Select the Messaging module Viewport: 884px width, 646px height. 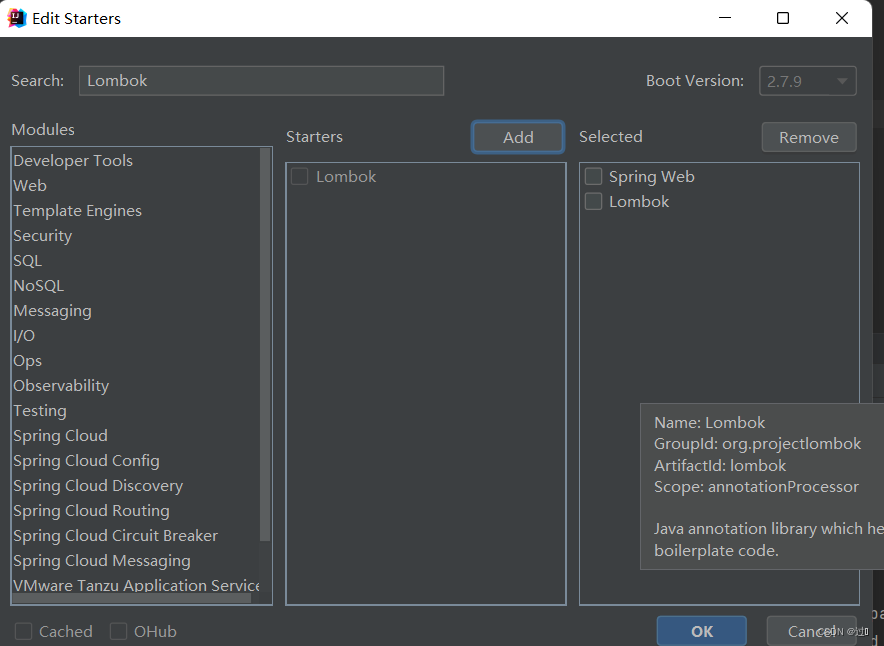click(x=135, y=311)
